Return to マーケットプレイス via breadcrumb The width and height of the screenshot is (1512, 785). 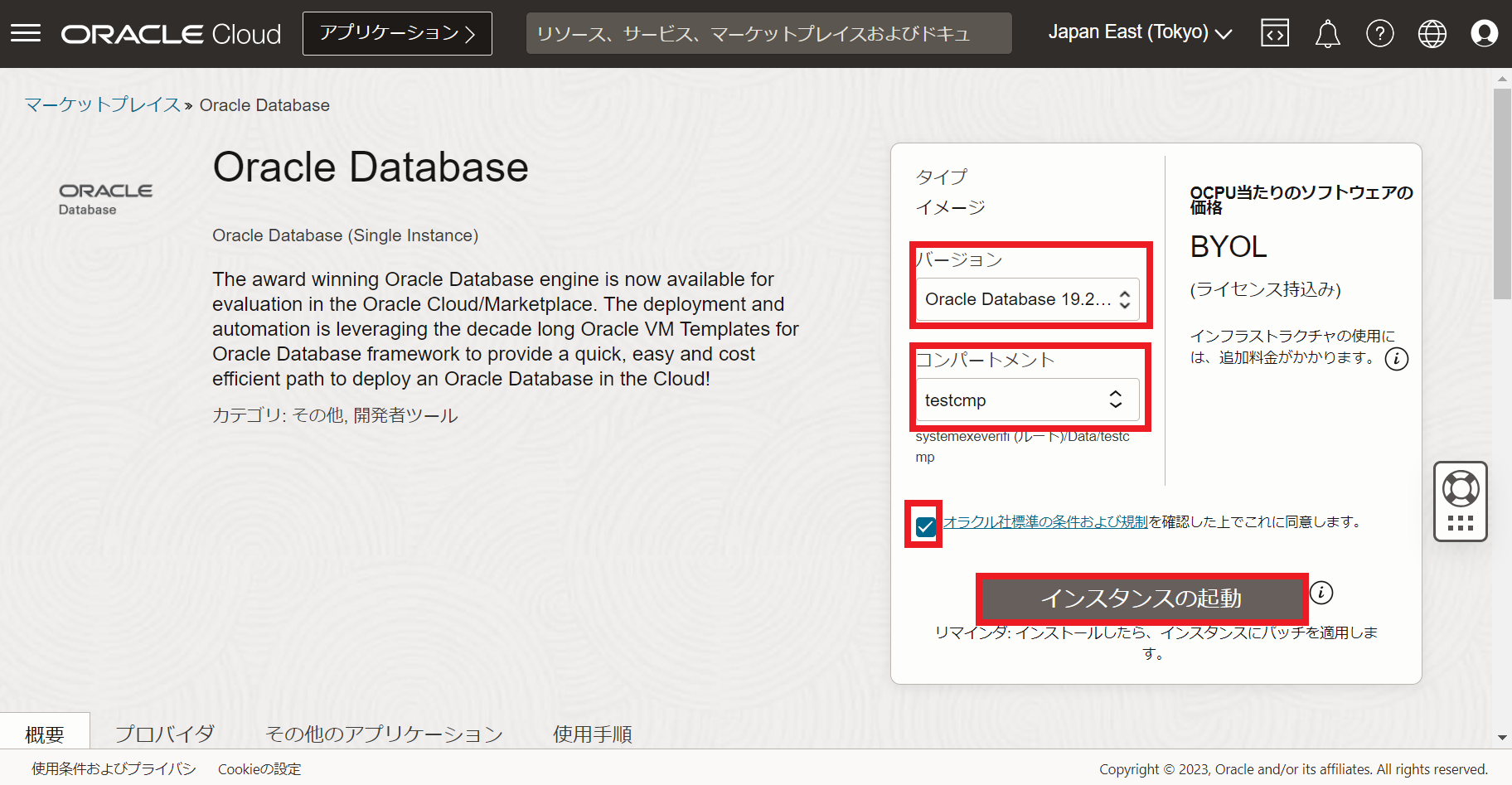pyautogui.click(x=101, y=104)
